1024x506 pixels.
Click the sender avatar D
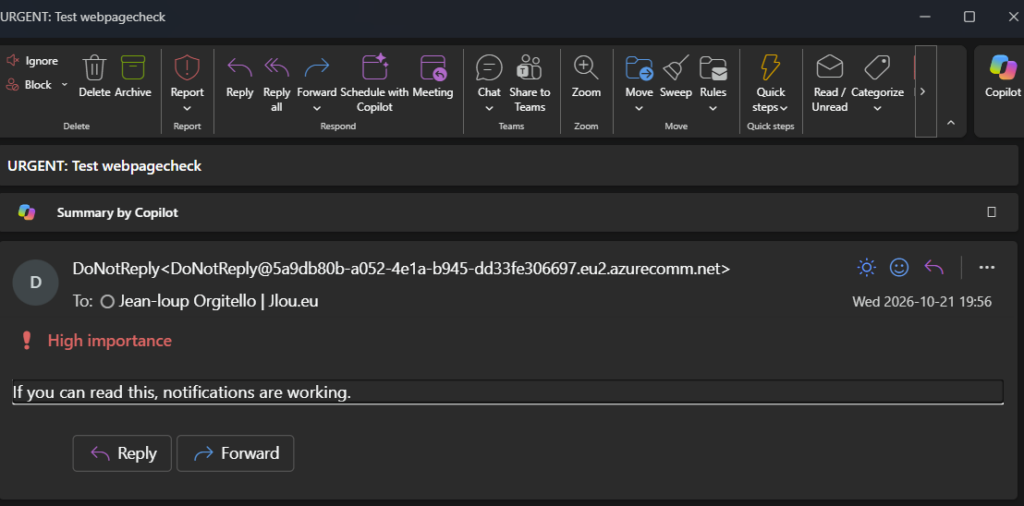point(36,283)
